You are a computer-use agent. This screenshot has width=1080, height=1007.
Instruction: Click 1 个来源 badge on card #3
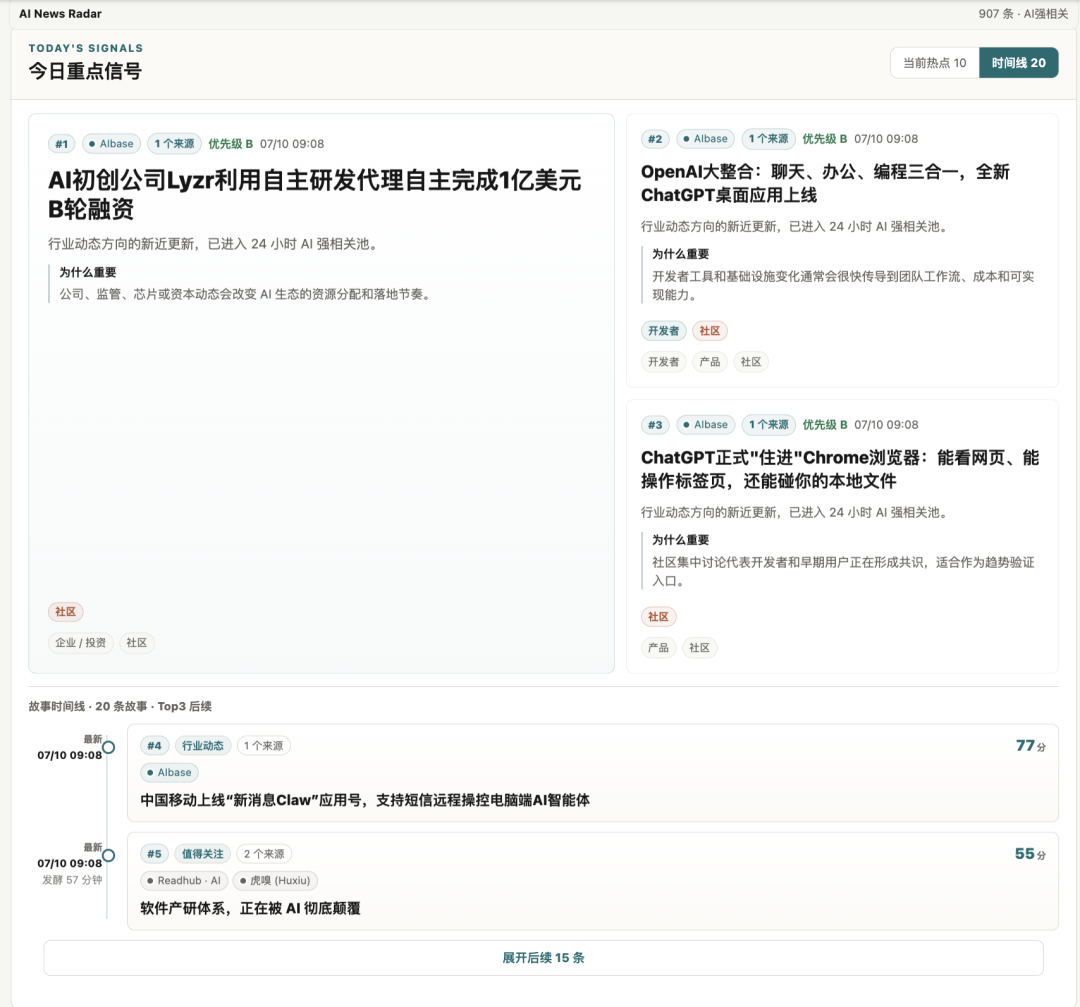pyautogui.click(x=769, y=425)
